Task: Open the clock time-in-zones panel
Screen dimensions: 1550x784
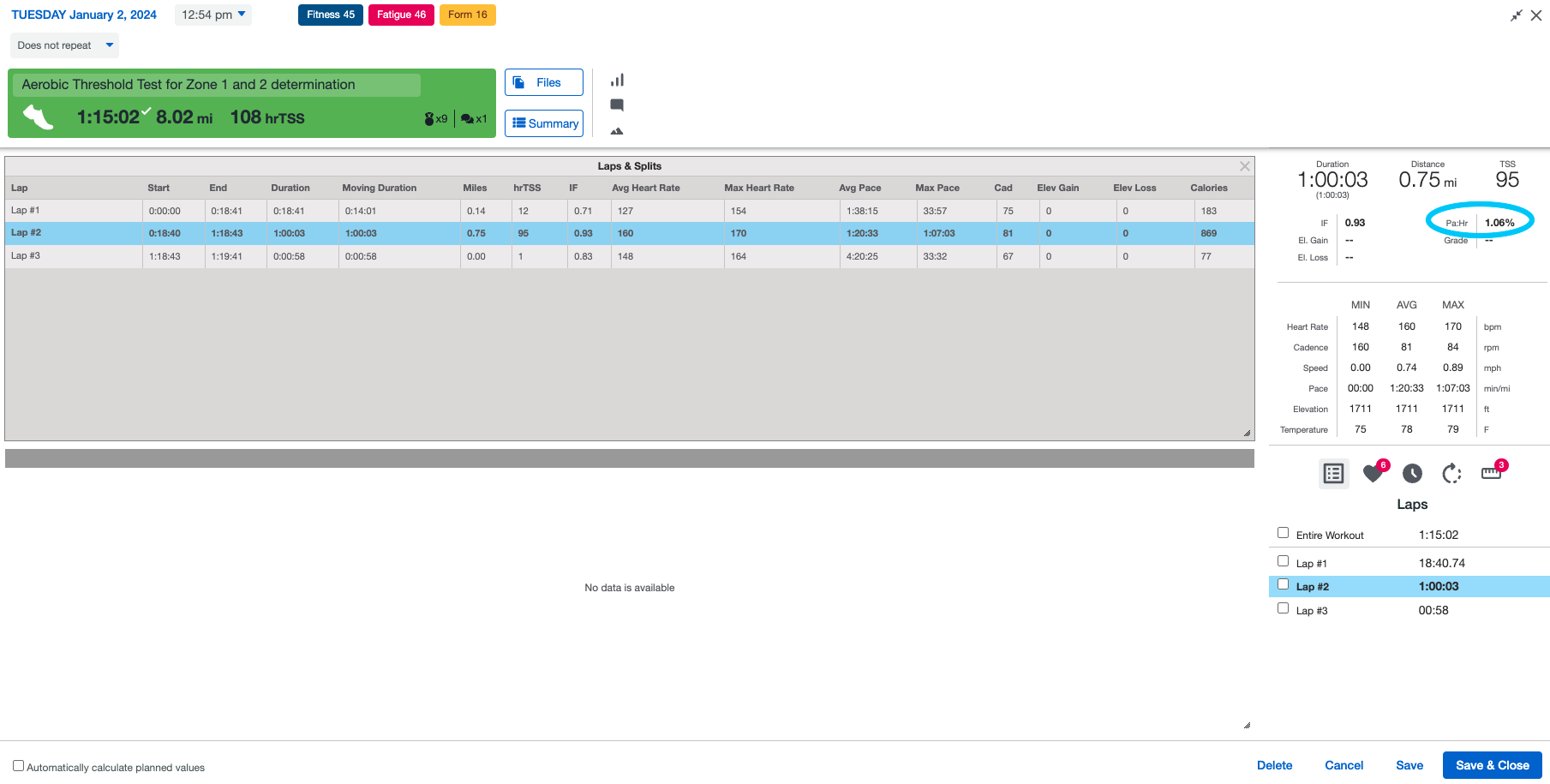Action: [x=1412, y=473]
